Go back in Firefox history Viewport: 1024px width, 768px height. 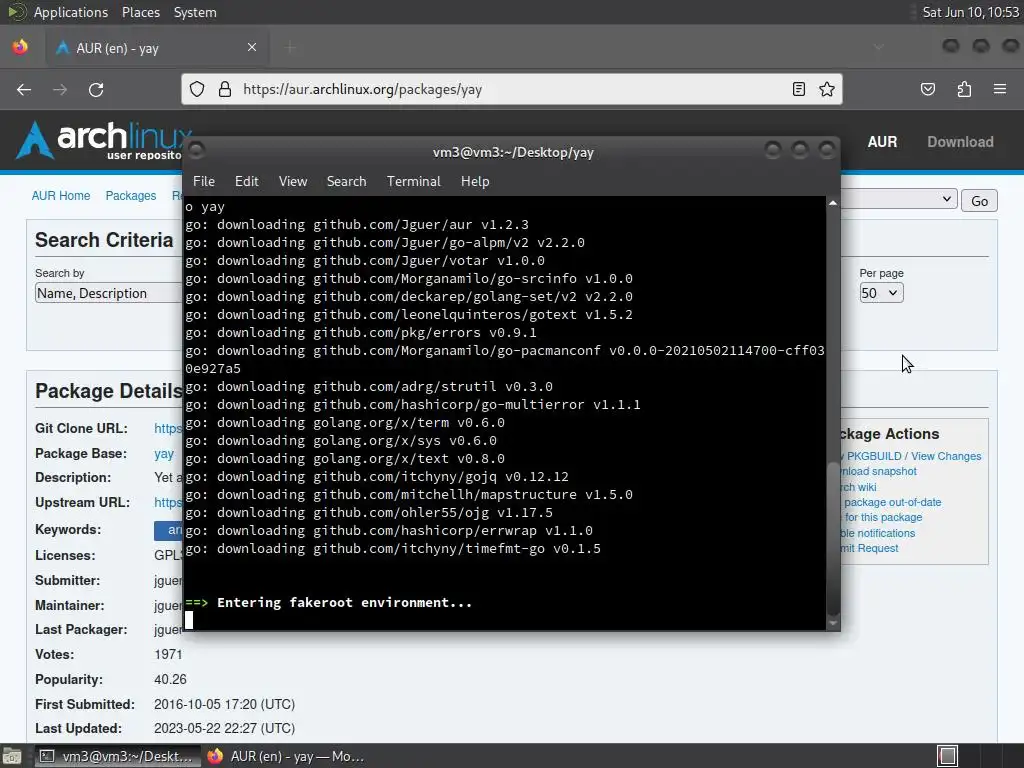point(24,89)
